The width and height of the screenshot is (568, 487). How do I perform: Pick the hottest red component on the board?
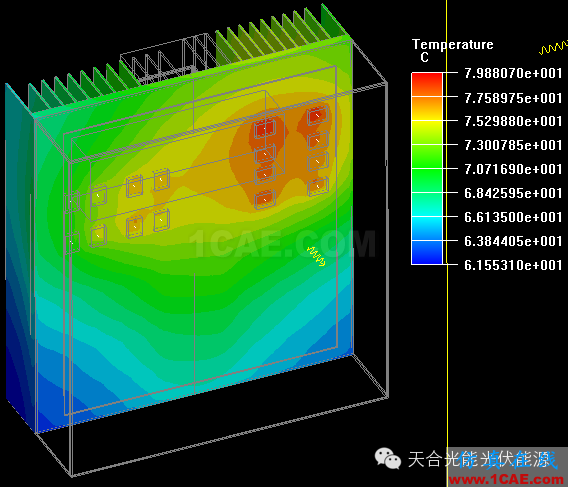264,129
